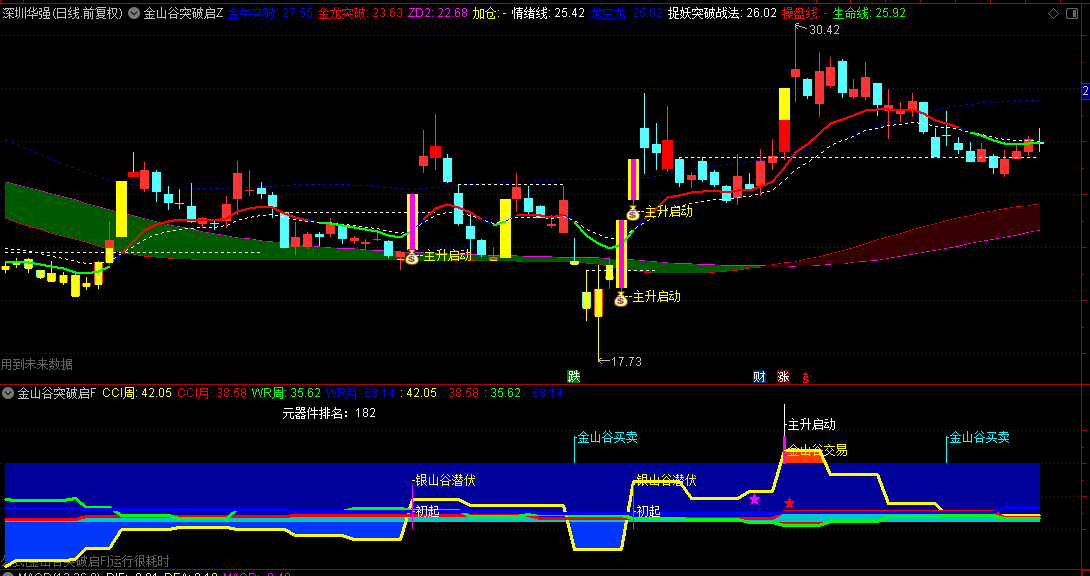
Task: Click the 金龙突破: 23.63 label
Action: coord(360,13)
